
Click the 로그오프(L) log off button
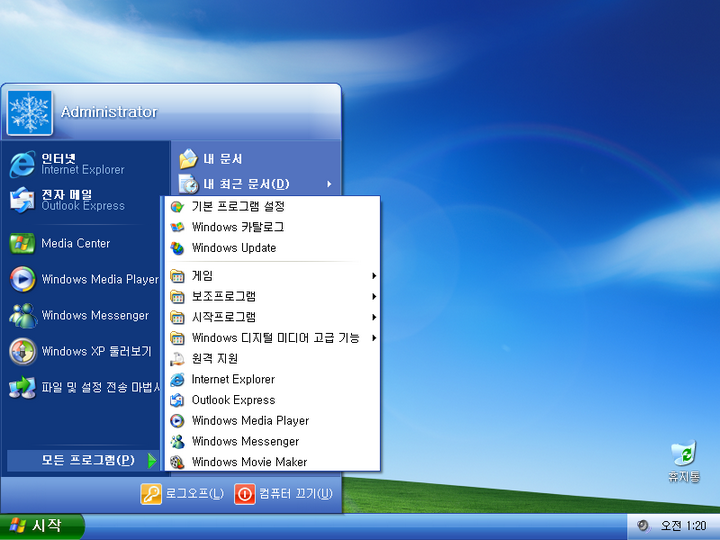click(x=182, y=494)
